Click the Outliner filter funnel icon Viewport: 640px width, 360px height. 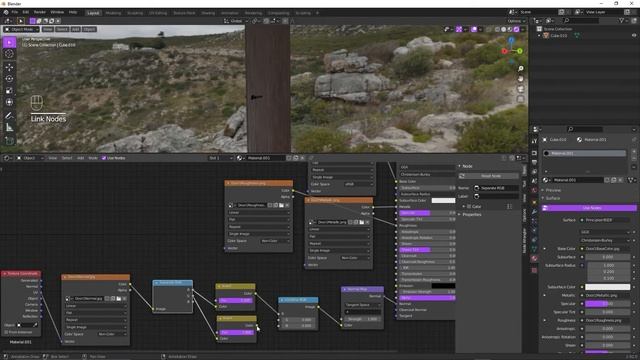tap(622, 20)
